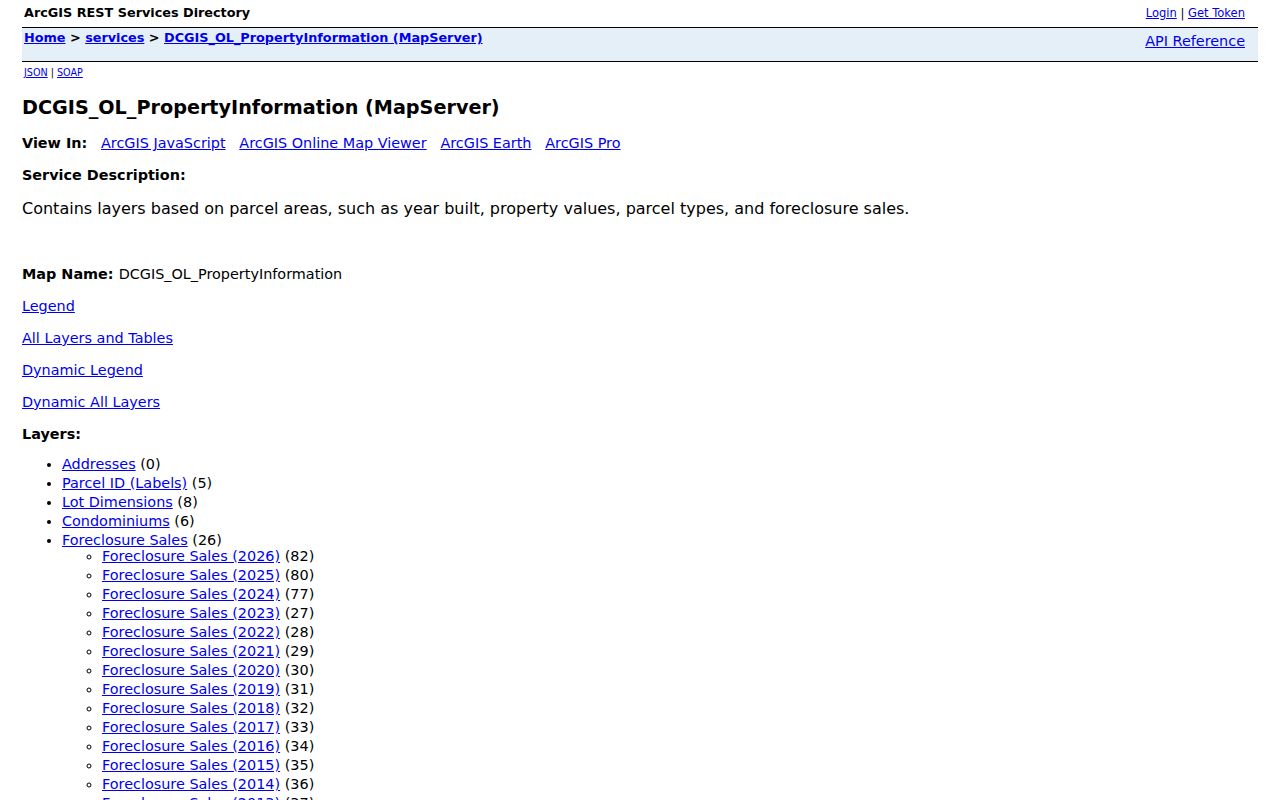Open the map in ArcGIS JavaScript
Screen dimensions: 1280x800
tap(163, 143)
